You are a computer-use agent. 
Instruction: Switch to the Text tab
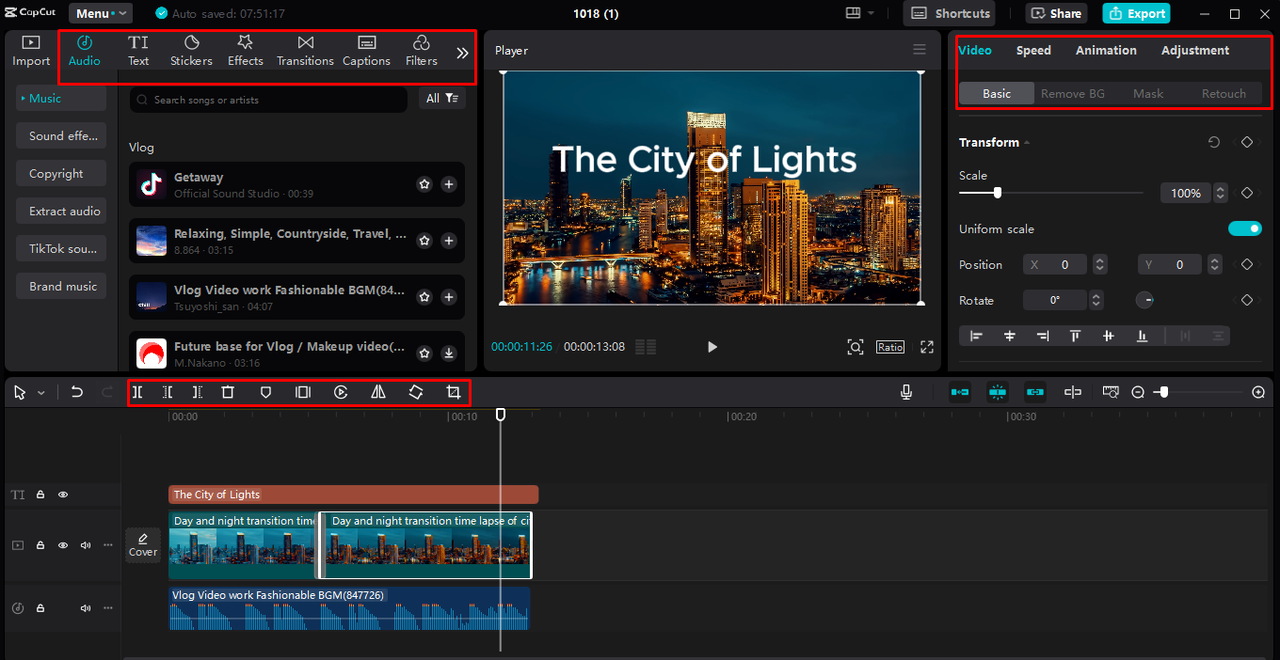click(138, 51)
